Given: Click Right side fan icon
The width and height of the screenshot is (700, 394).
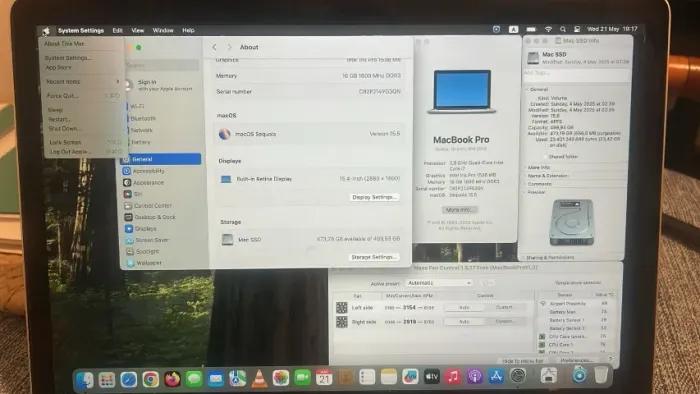Looking at the screenshot, I should 342,322.
